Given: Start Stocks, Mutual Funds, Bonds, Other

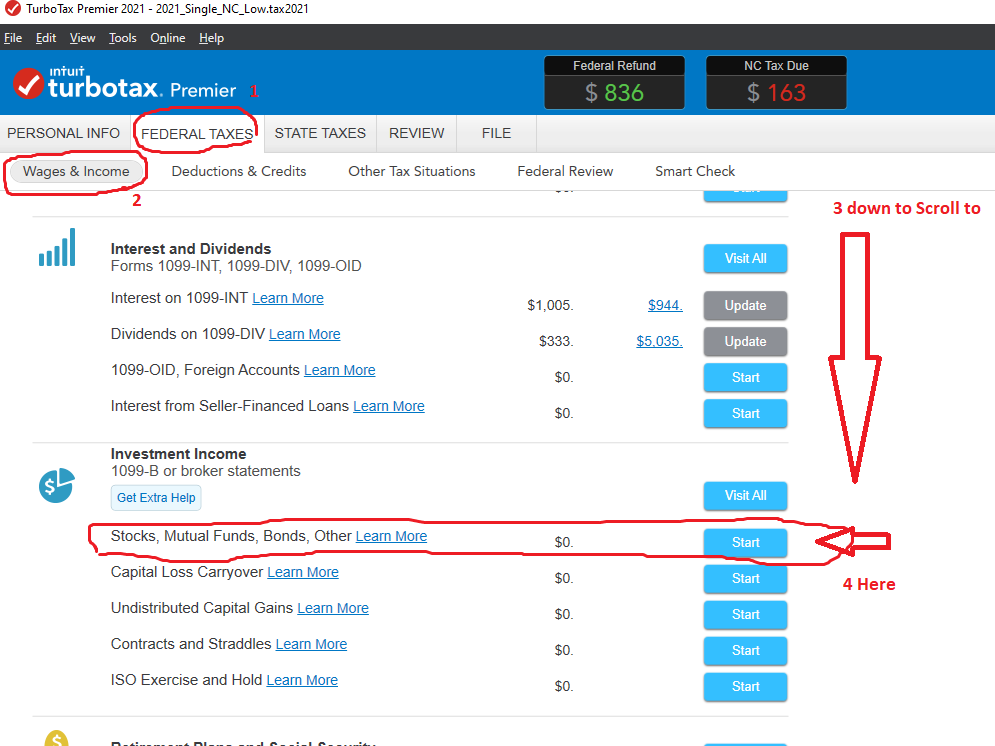Looking at the screenshot, I should click(x=746, y=542).
